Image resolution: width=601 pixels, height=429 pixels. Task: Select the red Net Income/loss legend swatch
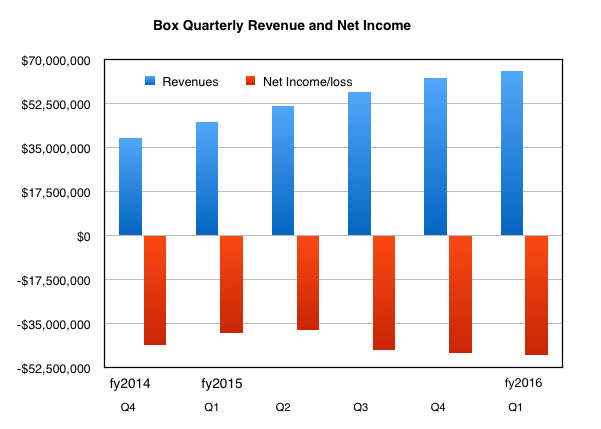(x=250, y=81)
